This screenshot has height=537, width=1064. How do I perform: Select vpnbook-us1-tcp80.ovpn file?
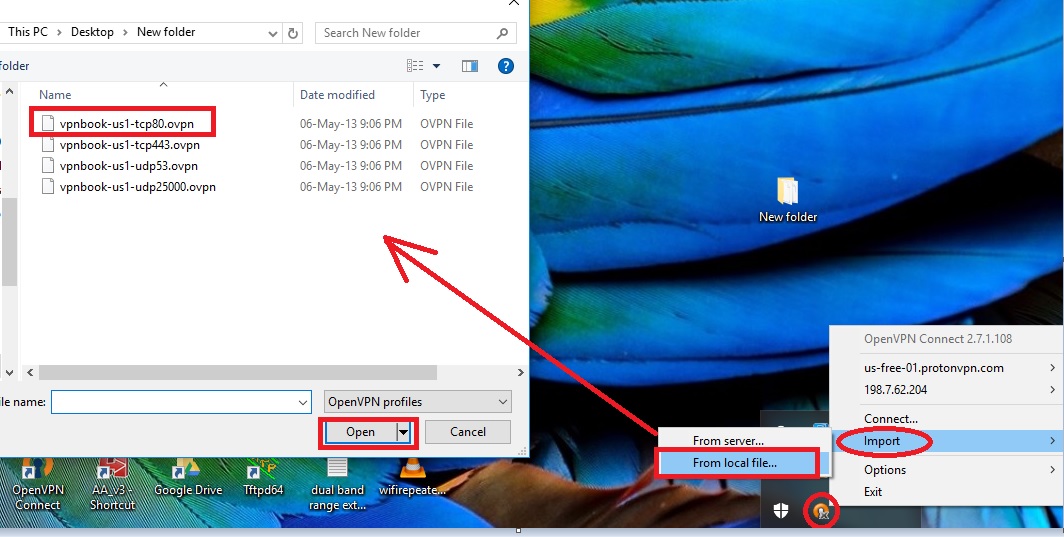(126, 124)
